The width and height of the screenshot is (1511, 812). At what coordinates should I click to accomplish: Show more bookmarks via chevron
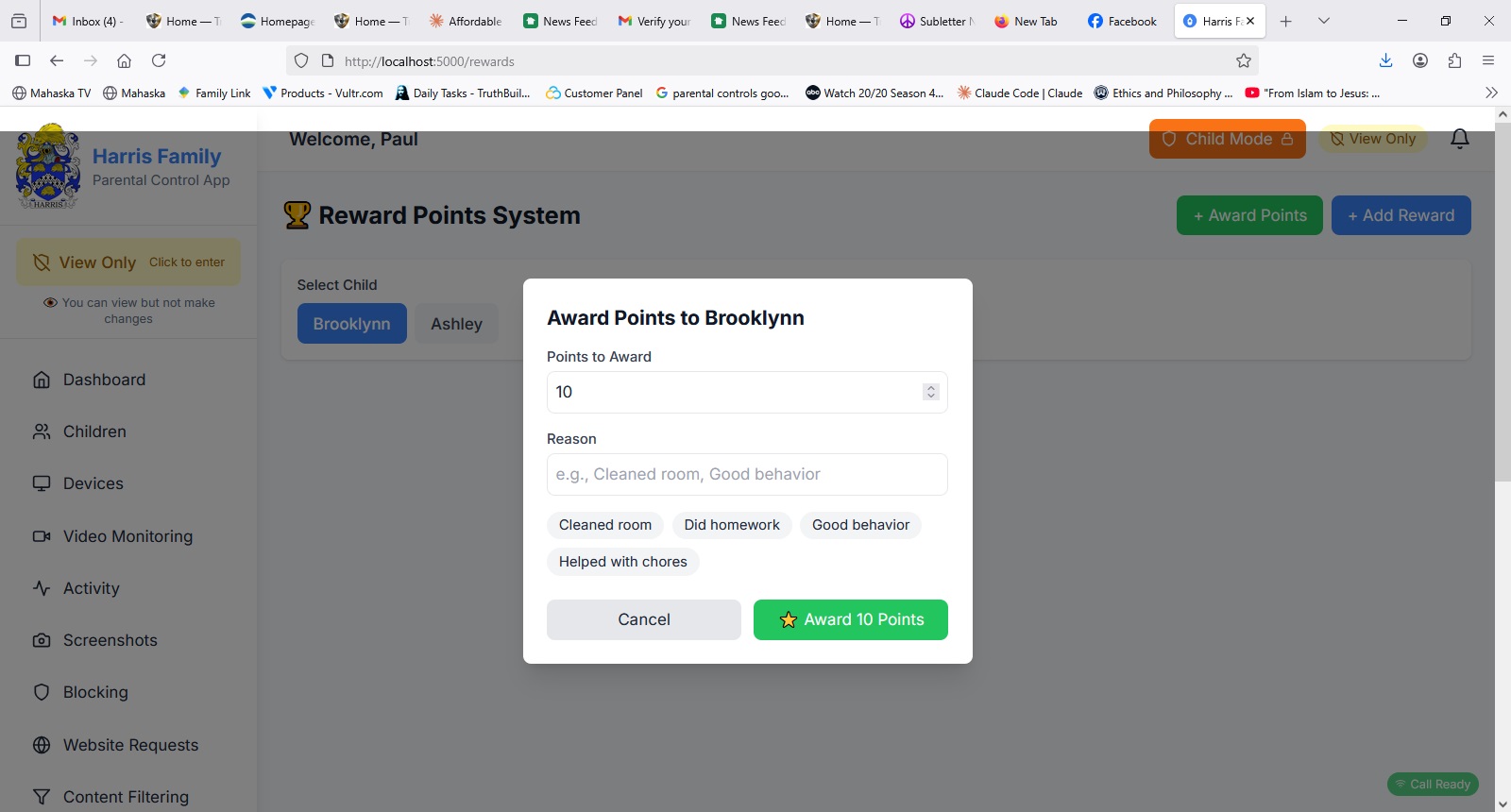coord(1491,93)
